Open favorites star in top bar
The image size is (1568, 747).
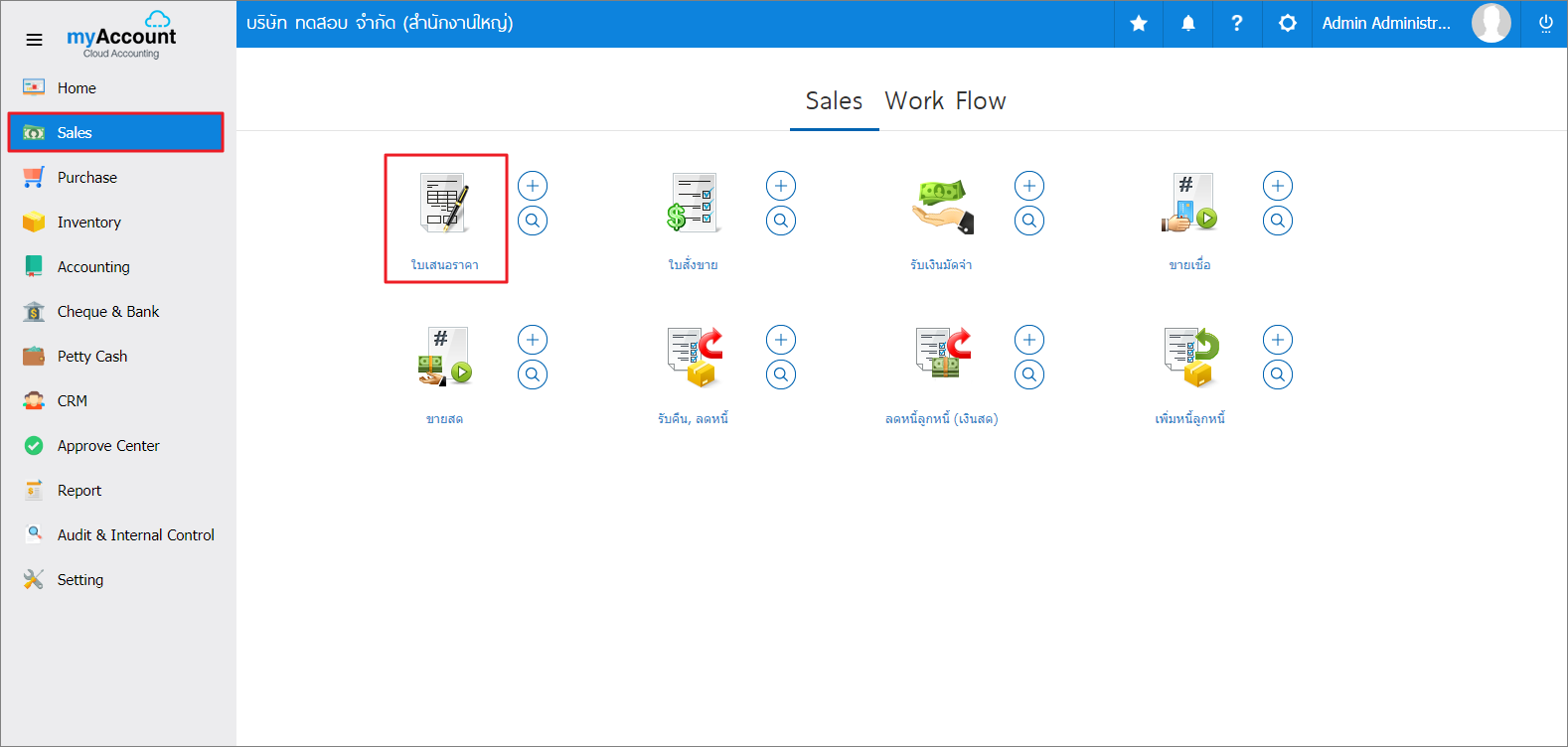(x=1139, y=23)
